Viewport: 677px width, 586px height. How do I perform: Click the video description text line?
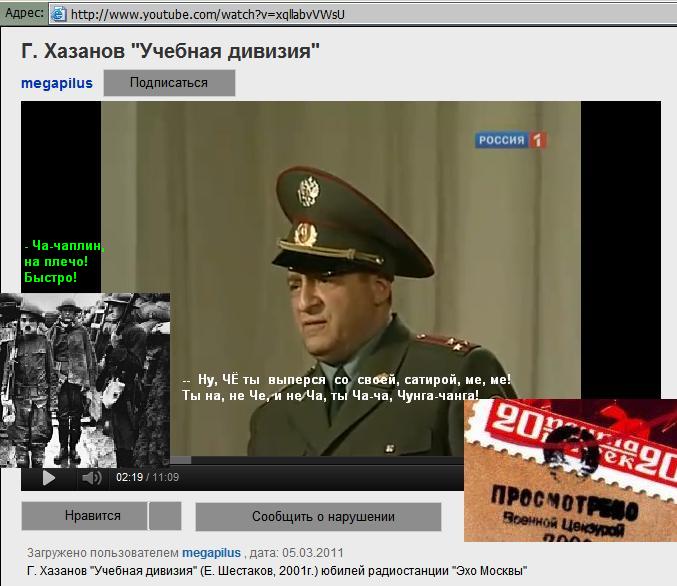[x=277, y=569]
